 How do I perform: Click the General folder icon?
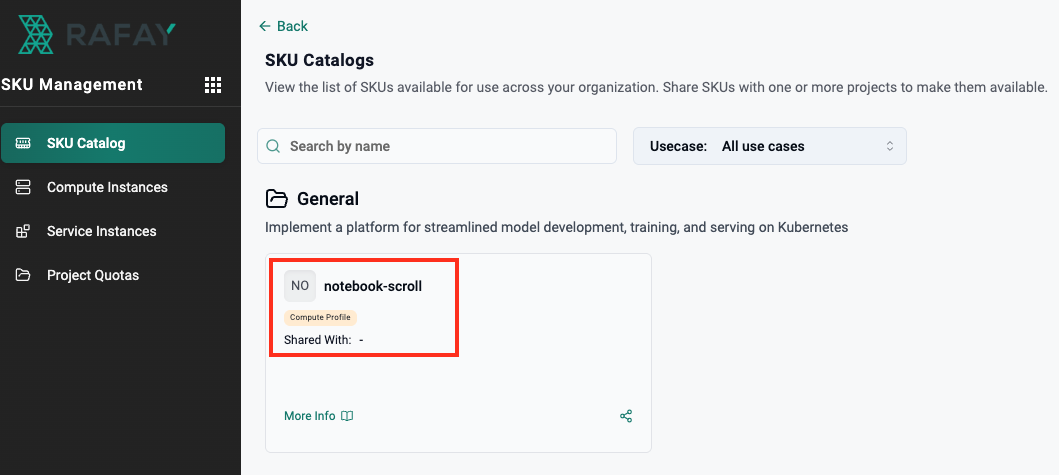coord(276,199)
